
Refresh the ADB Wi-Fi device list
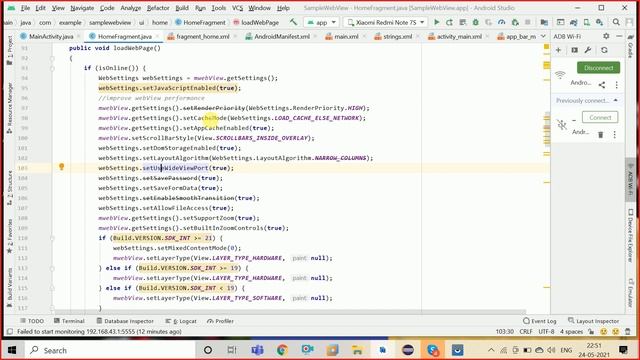click(604, 50)
